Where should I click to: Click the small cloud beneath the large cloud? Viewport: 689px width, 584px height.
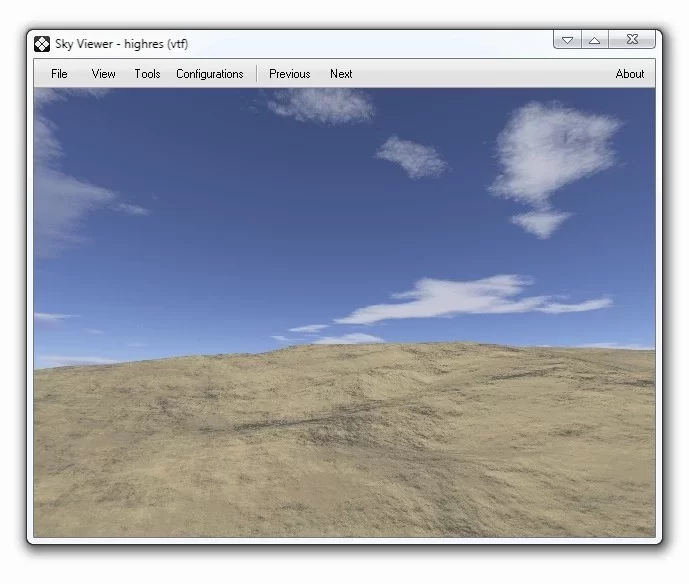(540, 222)
